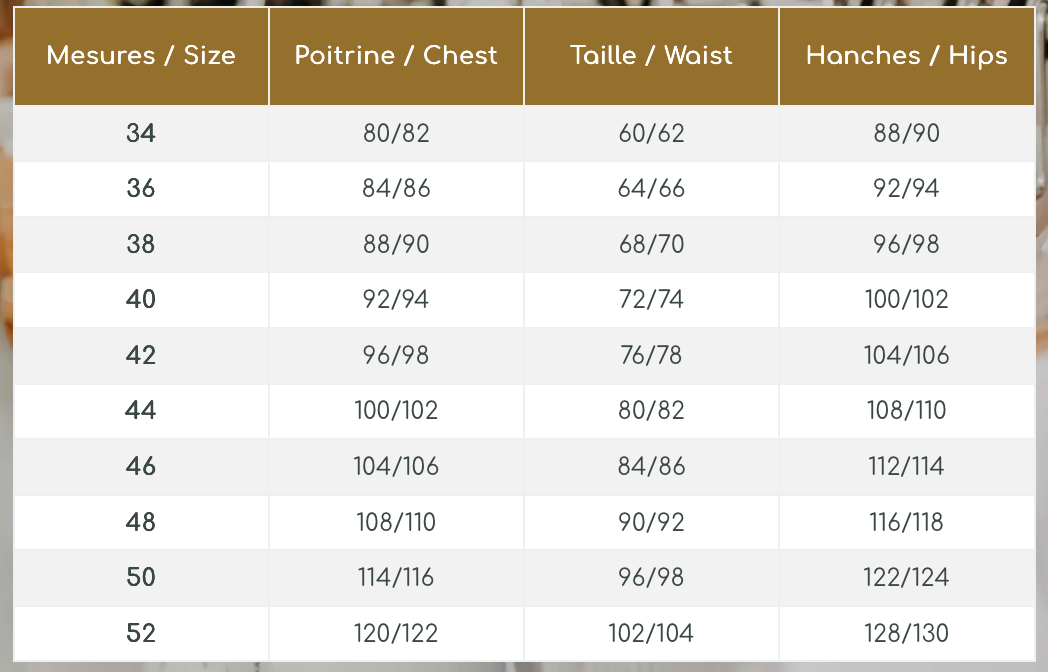
Task: Click the Poitrine / Chest column header
Action: click(x=396, y=55)
